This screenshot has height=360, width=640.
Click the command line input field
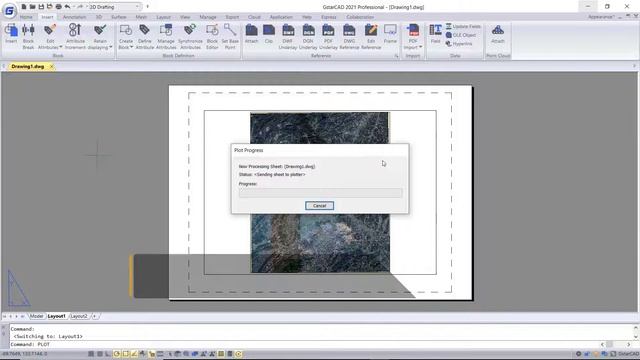coord(304,344)
